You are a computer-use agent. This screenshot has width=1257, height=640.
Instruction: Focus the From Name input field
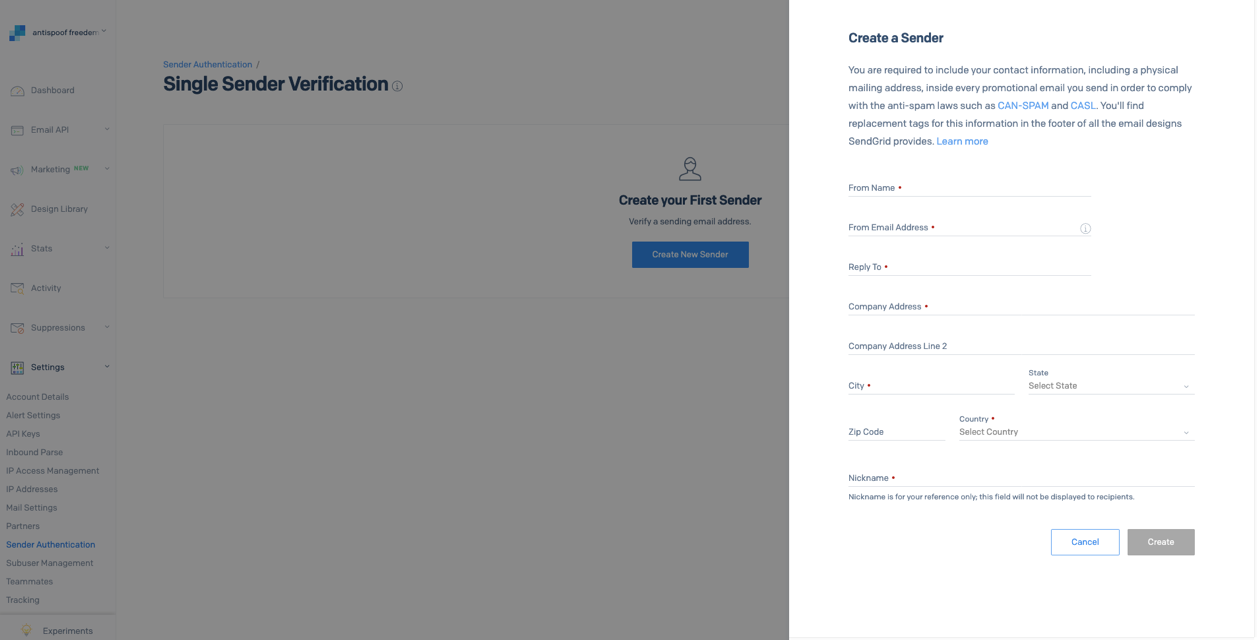coord(968,188)
